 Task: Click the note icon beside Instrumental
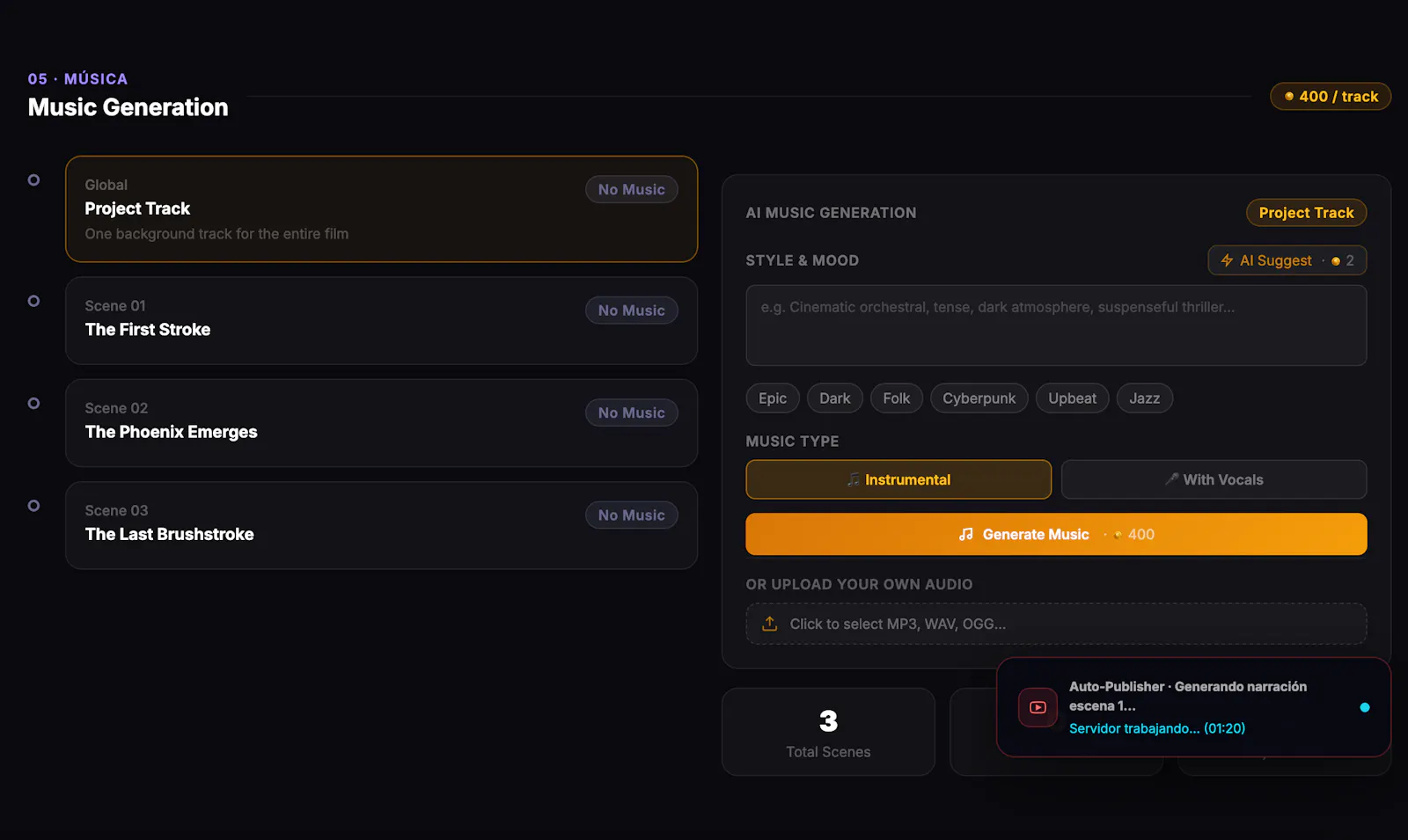coord(854,479)
